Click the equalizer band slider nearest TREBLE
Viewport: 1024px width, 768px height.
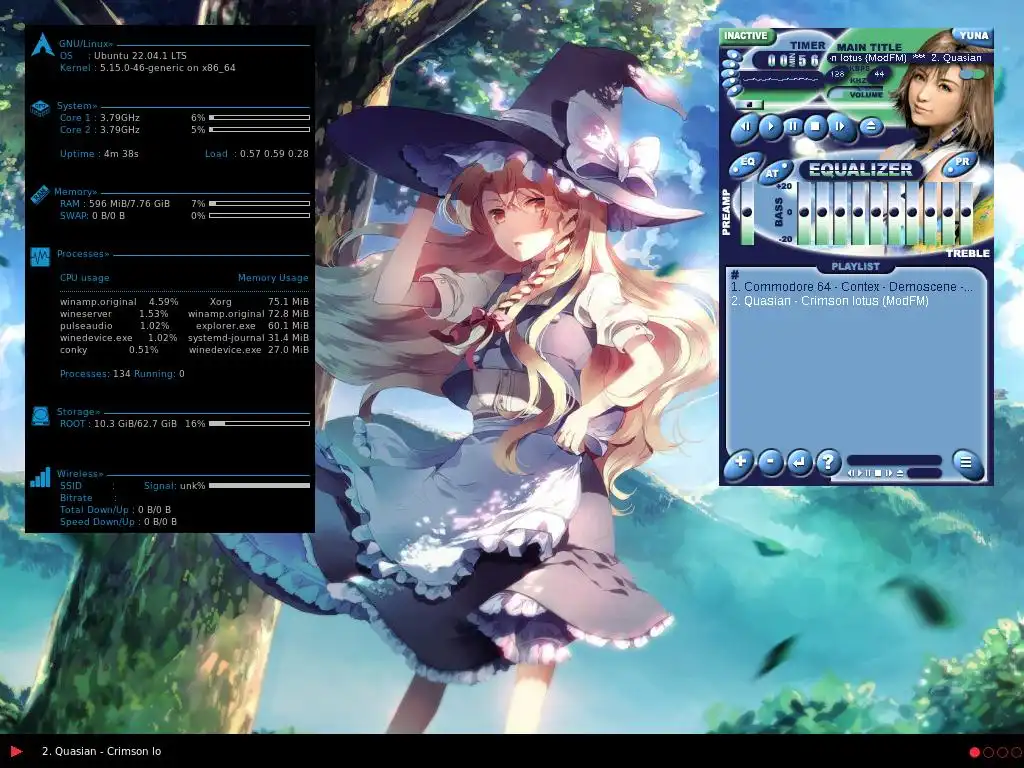pyautogui.click(x=966, y=212)
